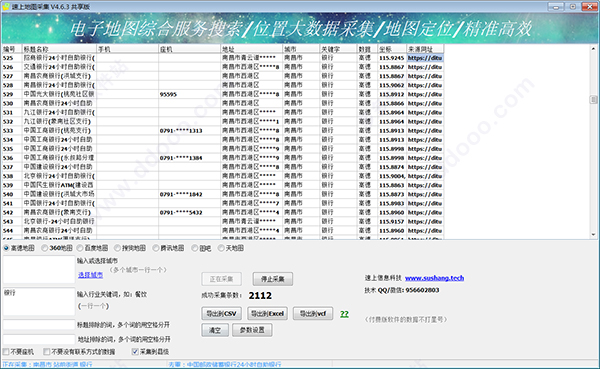Clear results with the 清空 button
Image resolution: width=600 pixels, height=369 pixels.
click(x=215, y=330)
